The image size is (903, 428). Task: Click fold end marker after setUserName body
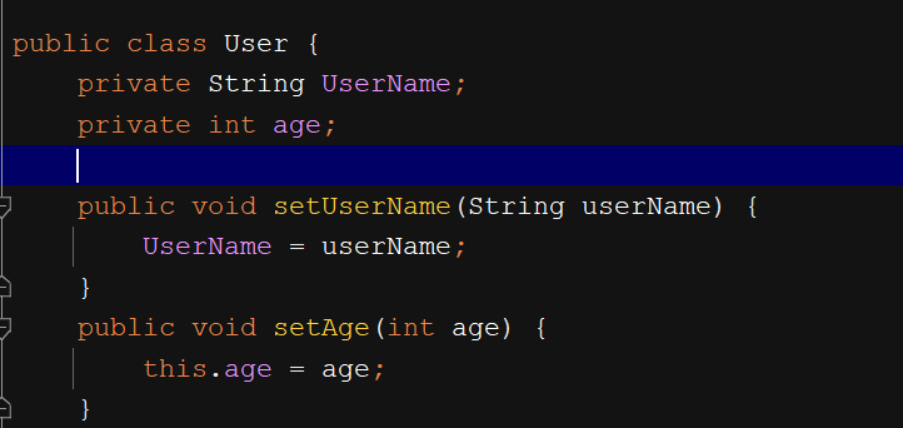(x=5, y=287)
